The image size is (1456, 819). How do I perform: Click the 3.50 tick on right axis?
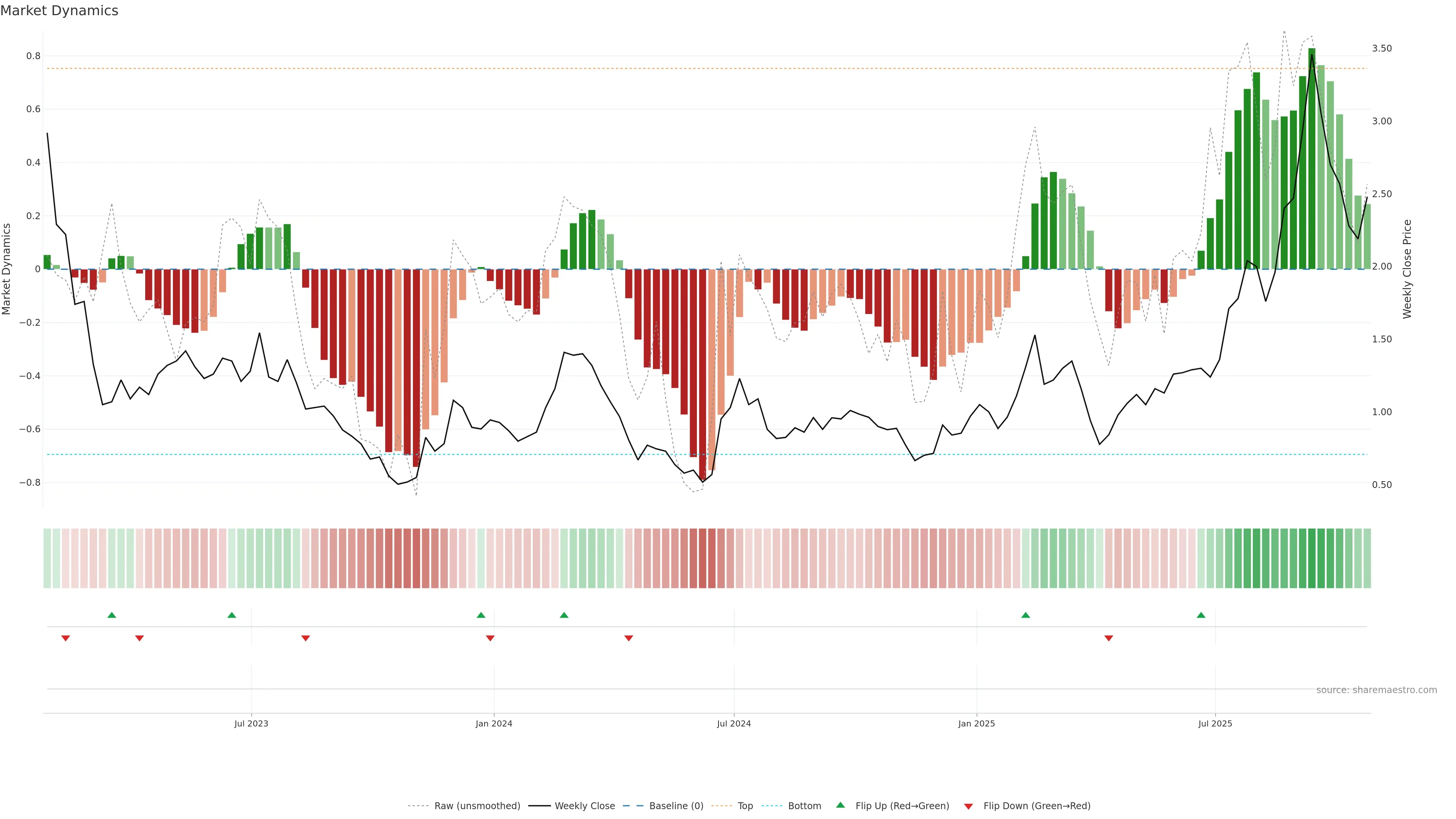click(1381, 49)
